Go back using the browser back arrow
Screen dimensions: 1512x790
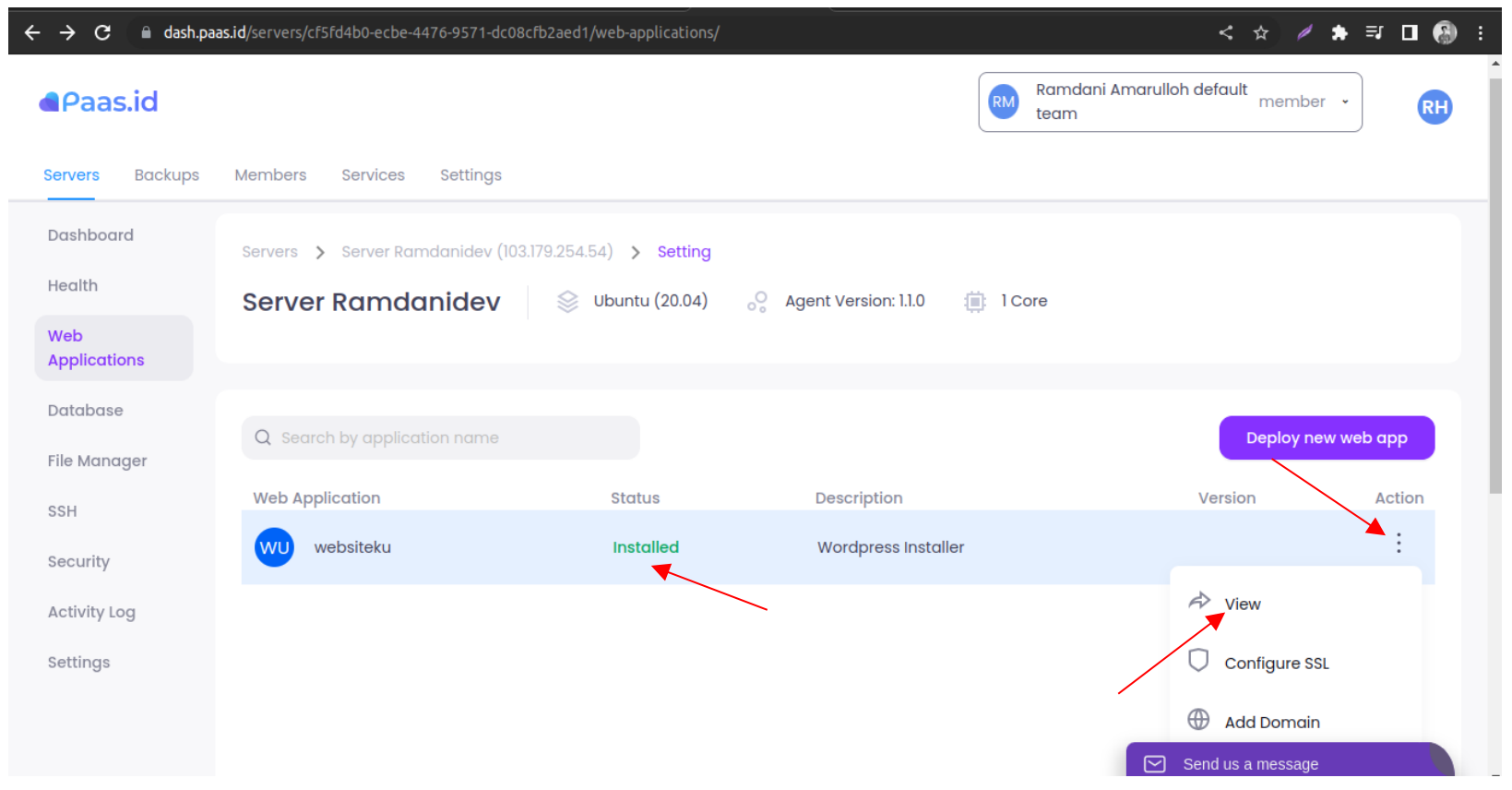coord(32,33)
